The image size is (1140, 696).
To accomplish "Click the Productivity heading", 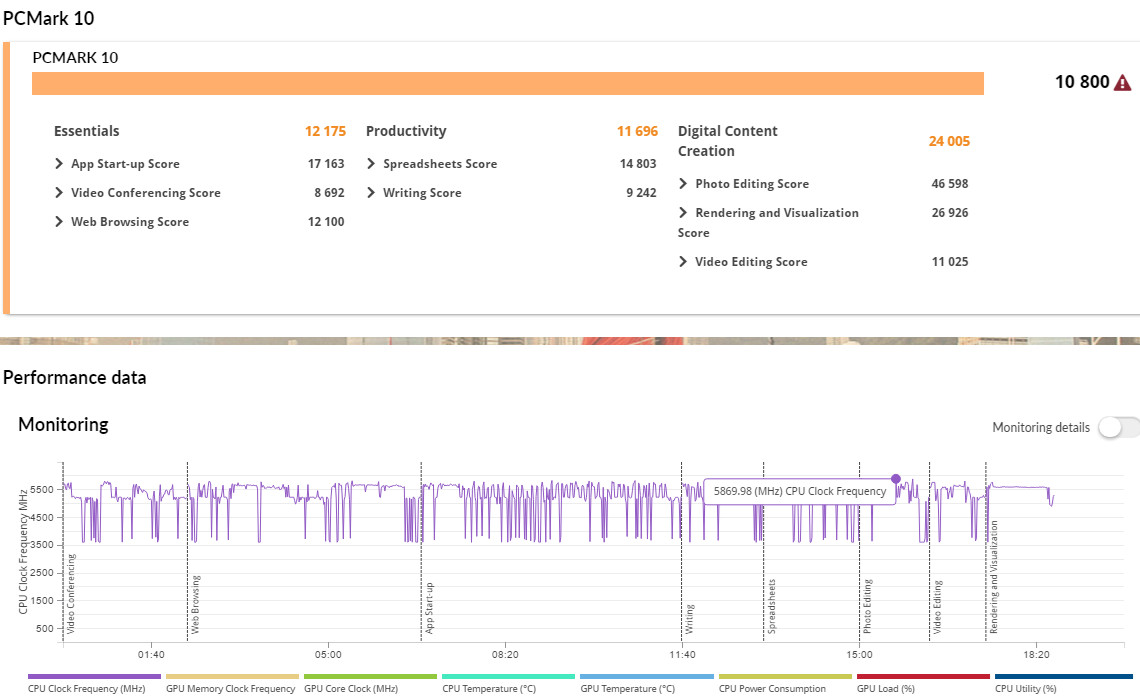I will click(406, 132).
